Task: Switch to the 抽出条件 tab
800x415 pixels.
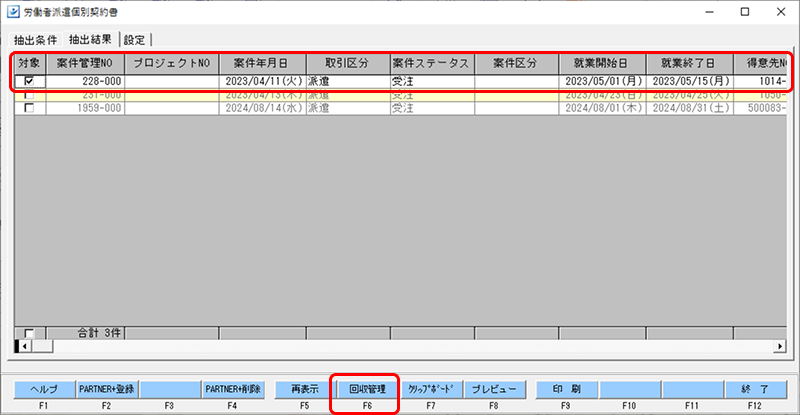Action: (x=36, y=40)
